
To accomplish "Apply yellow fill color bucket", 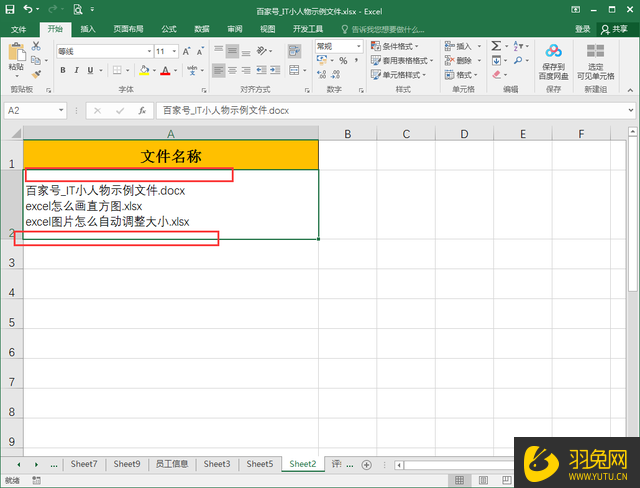I will pos(144,70).
